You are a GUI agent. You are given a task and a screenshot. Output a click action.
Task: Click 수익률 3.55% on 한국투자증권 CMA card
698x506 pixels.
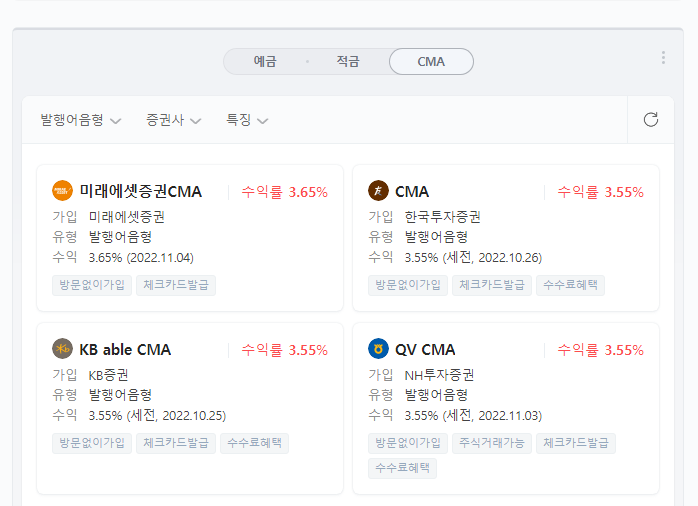pyautogui.click(x=601, y=192)
